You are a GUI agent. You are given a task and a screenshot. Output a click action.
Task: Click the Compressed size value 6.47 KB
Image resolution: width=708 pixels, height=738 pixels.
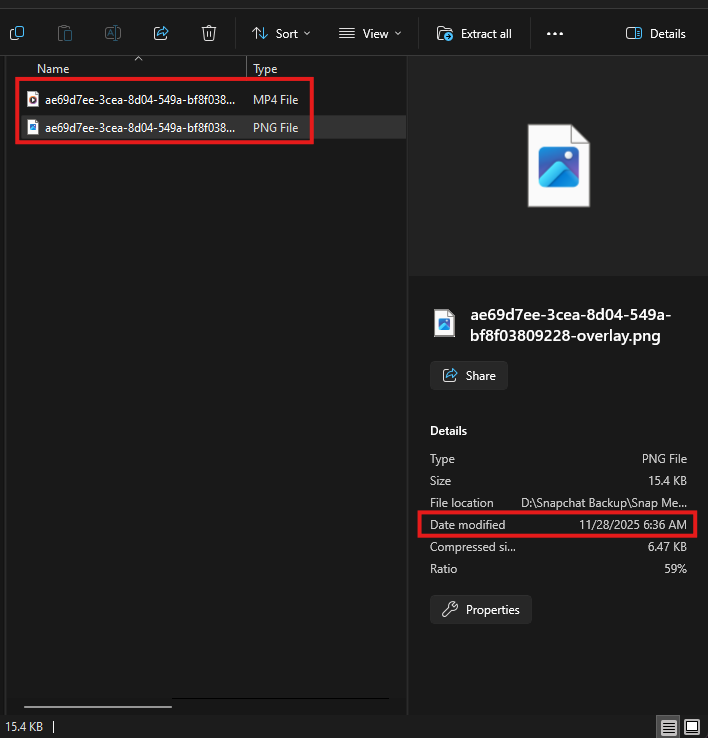[x=667, y=546]
